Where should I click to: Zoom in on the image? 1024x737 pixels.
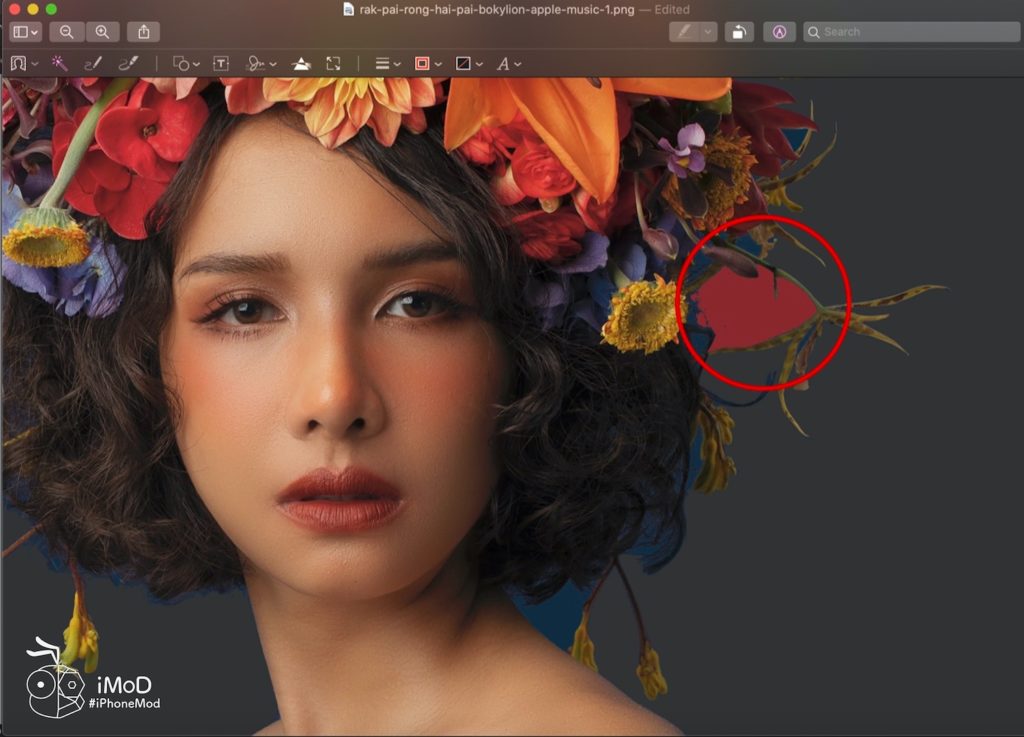[x=102, y=32]
